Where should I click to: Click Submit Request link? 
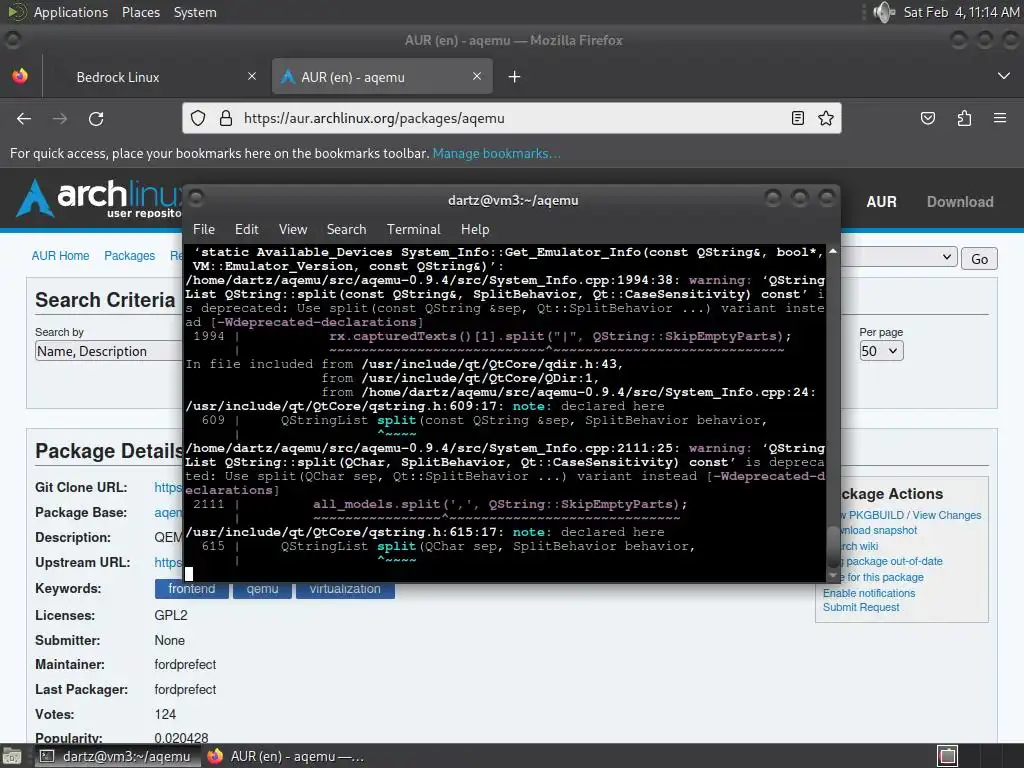861,607
